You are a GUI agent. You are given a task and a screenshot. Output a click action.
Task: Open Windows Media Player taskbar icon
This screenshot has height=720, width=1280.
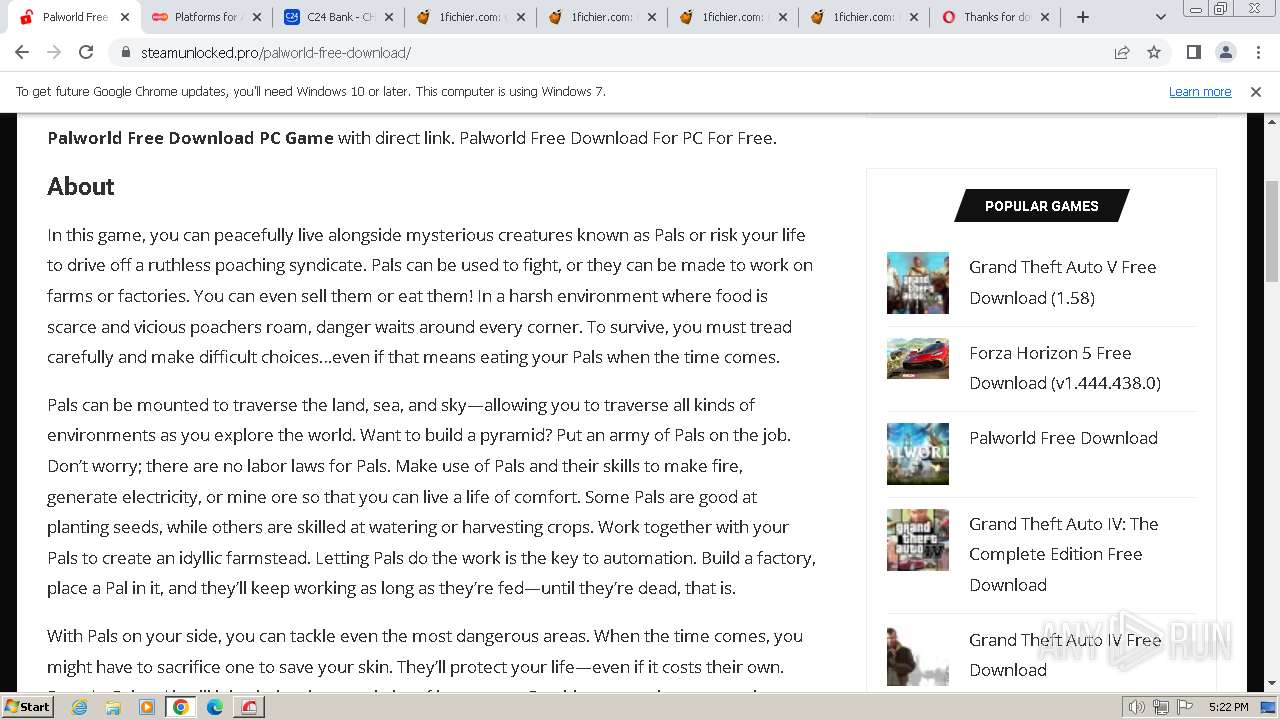[x=147, y=707]
